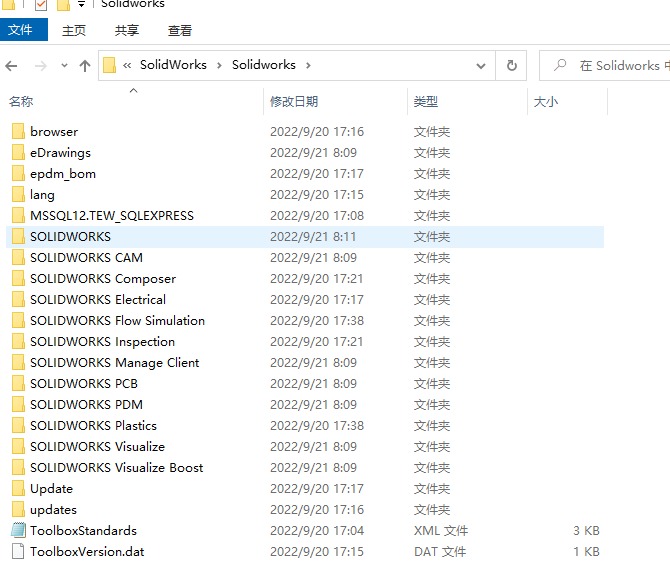Expand the chevron after Solidworks breadcrumb
The image size is (670, 587).
308,65
